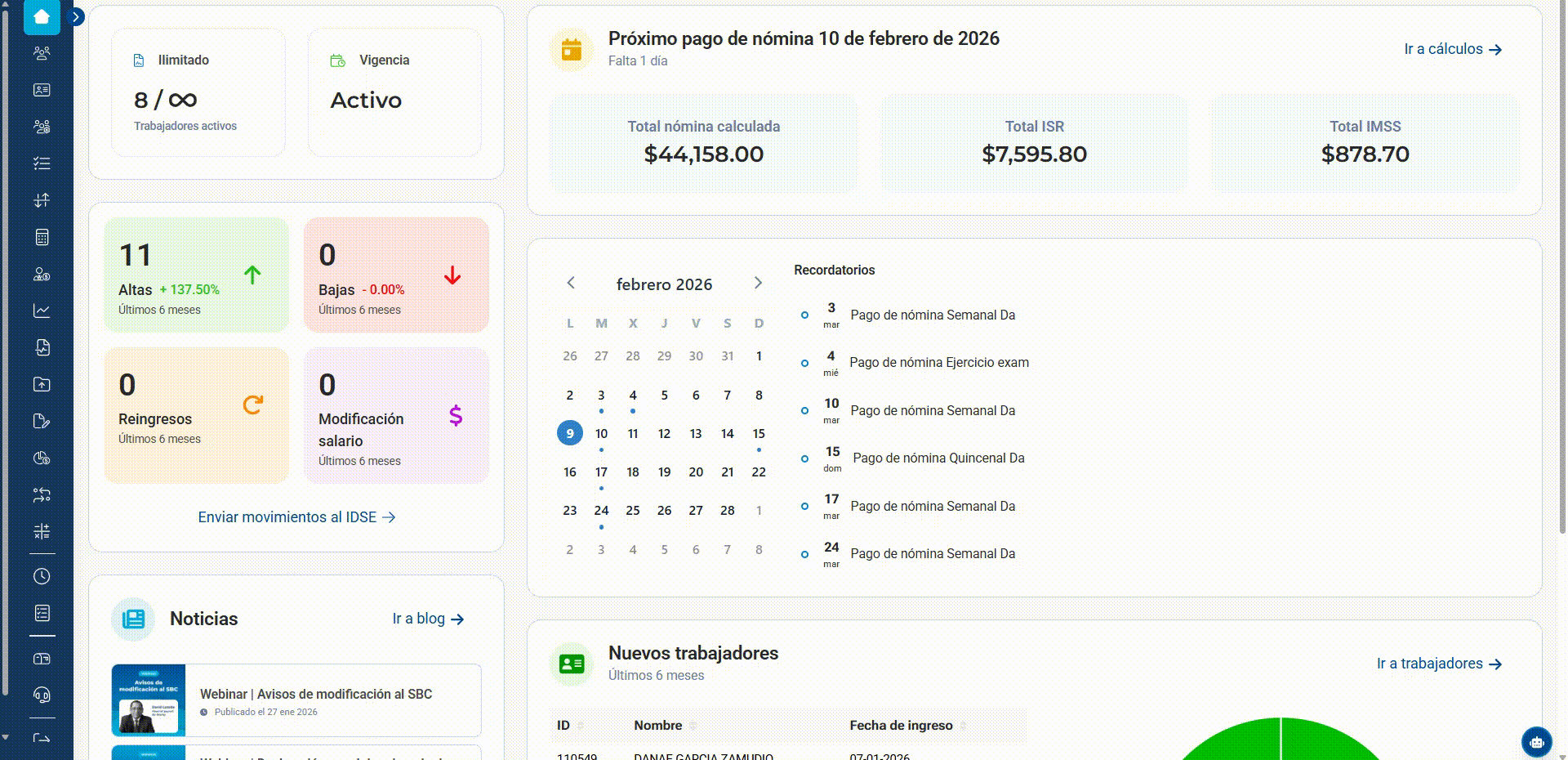Click Total nómina calculada $44,158.00 value
This screenshot has width=1568, height=760.
click(x=703, y=154)
